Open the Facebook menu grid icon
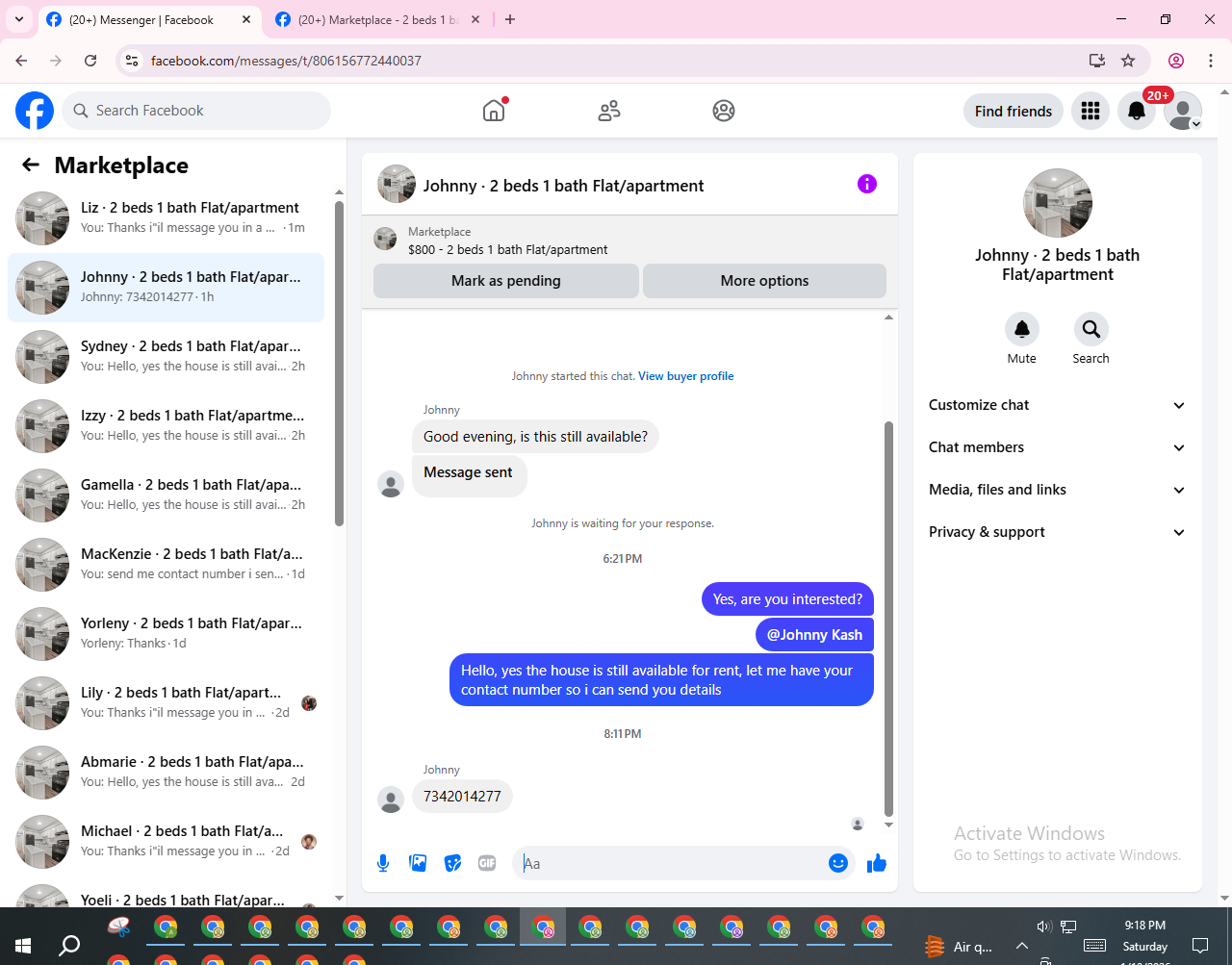 pos(1091,111)
